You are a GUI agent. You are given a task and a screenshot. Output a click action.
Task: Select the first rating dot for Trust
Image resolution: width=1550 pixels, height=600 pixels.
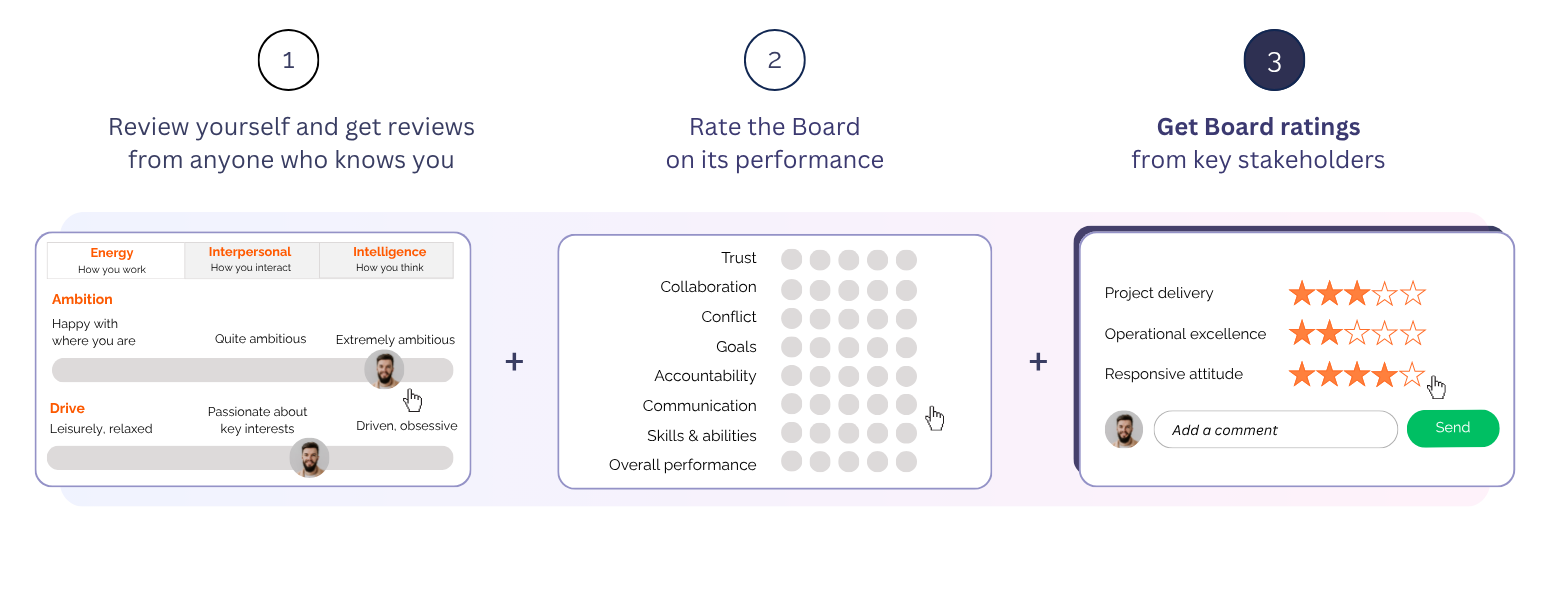coord(792,259)
